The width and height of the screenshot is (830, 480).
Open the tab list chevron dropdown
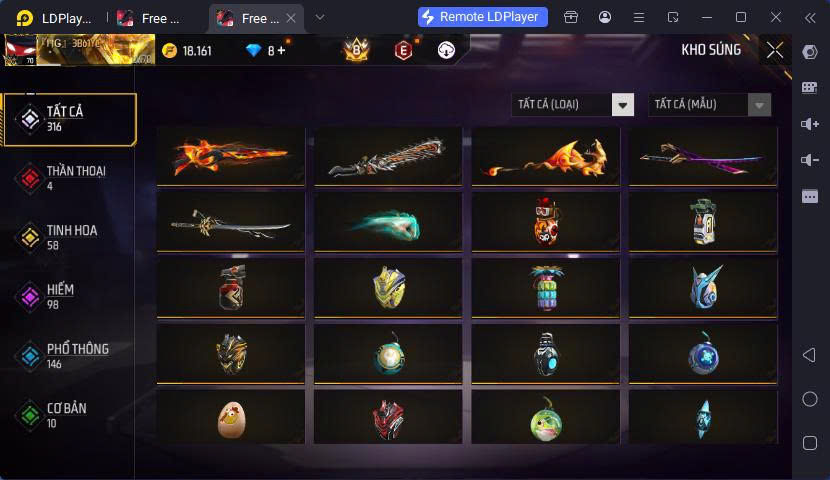[320, 17]
